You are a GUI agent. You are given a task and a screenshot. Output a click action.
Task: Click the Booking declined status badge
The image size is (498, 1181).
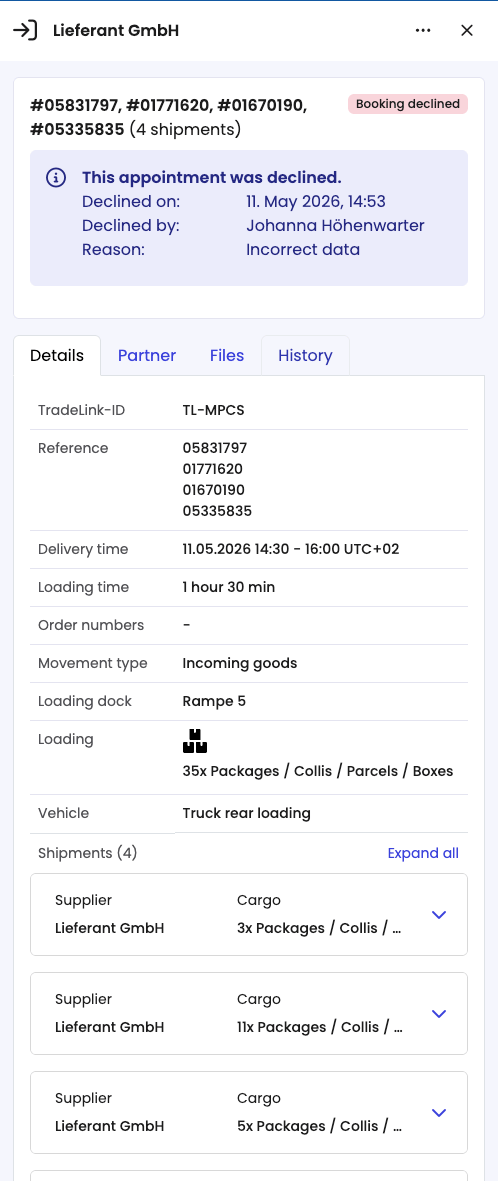coord(408,104)
